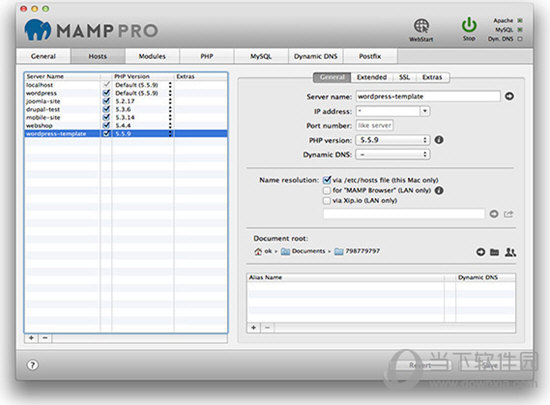Switch to Postfix tab

pyautogui.click(x=370, y=56)
